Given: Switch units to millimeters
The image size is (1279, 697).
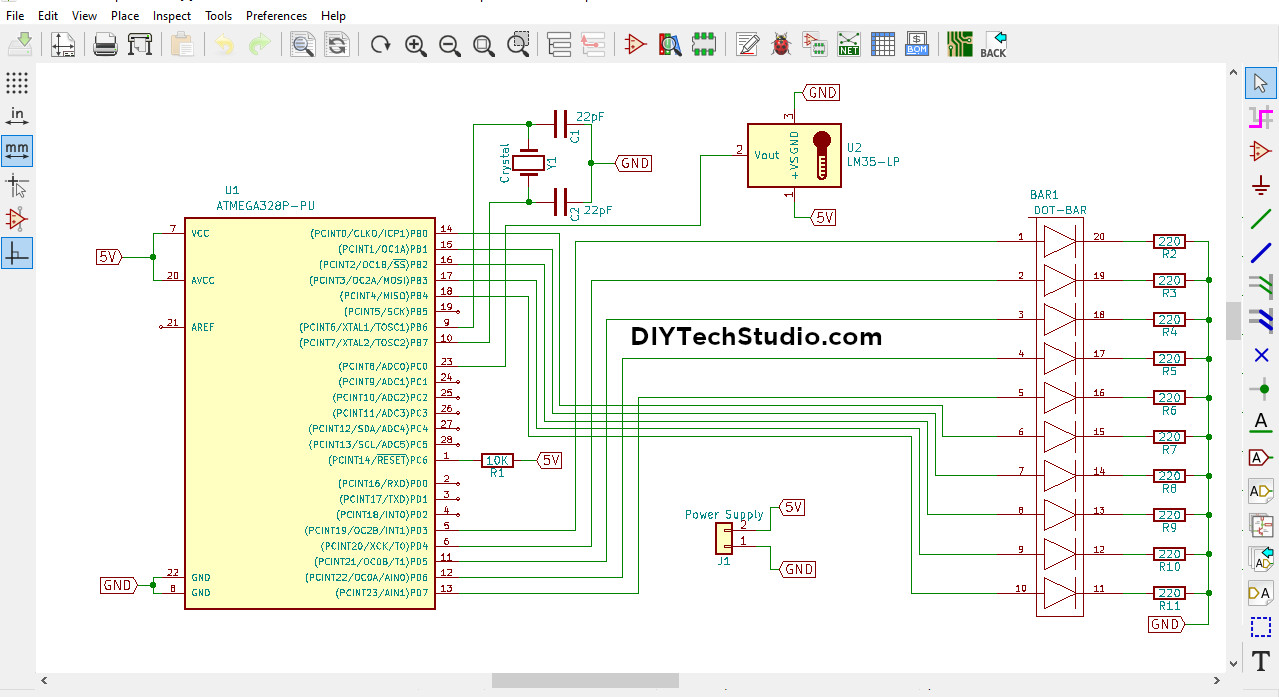Looking at the screenshot, I should coord(17,151).
